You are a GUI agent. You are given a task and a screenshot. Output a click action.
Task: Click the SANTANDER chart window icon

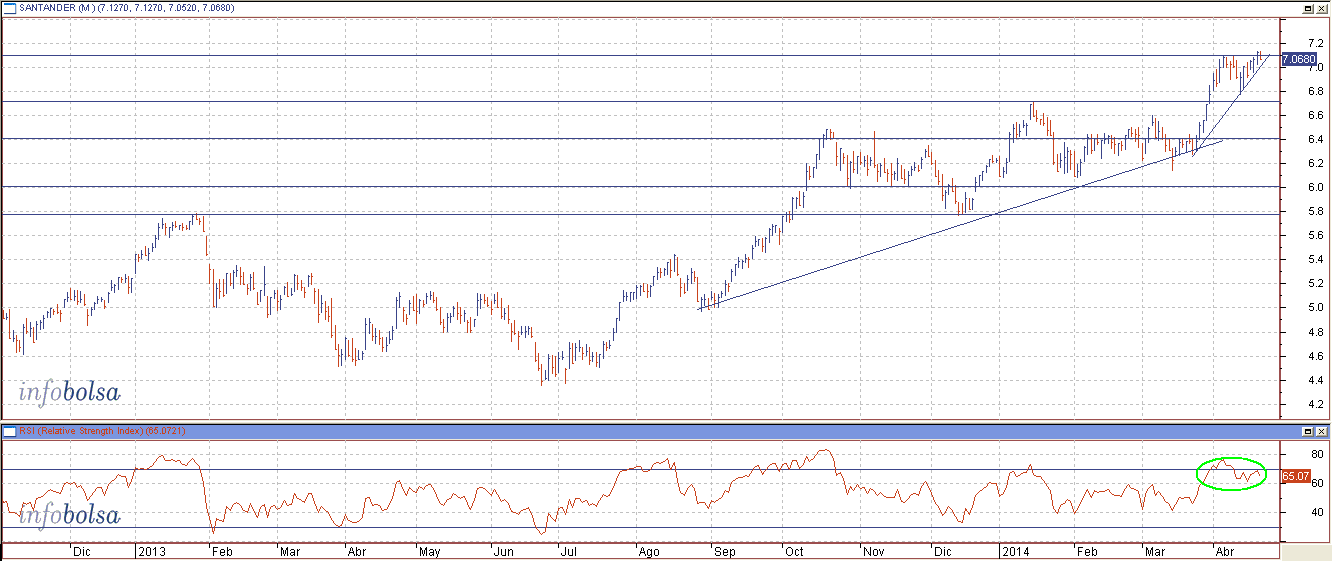[x=10, y=8]
